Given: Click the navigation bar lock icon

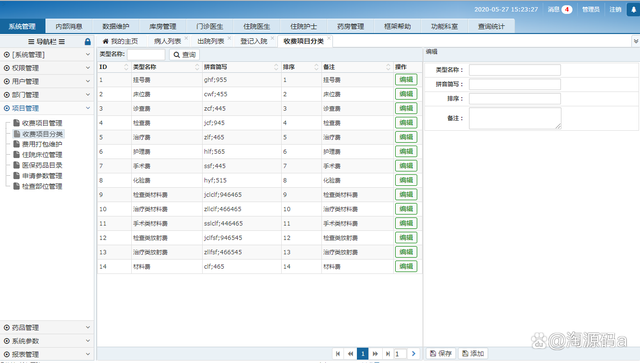Looking at the screenshot, I should tap(87, 42).
